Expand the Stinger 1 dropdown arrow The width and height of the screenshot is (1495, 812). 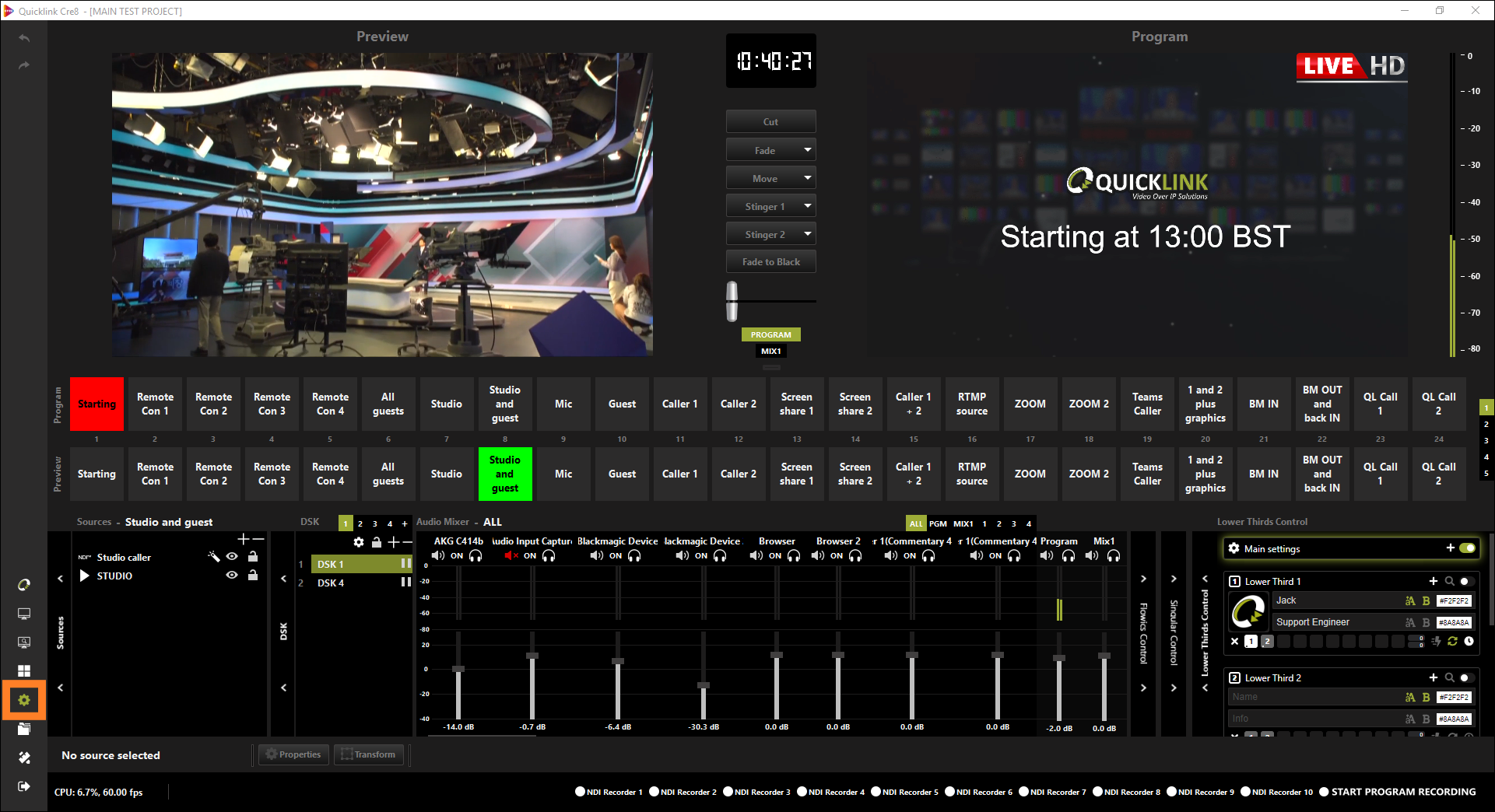tap(807, 206)
